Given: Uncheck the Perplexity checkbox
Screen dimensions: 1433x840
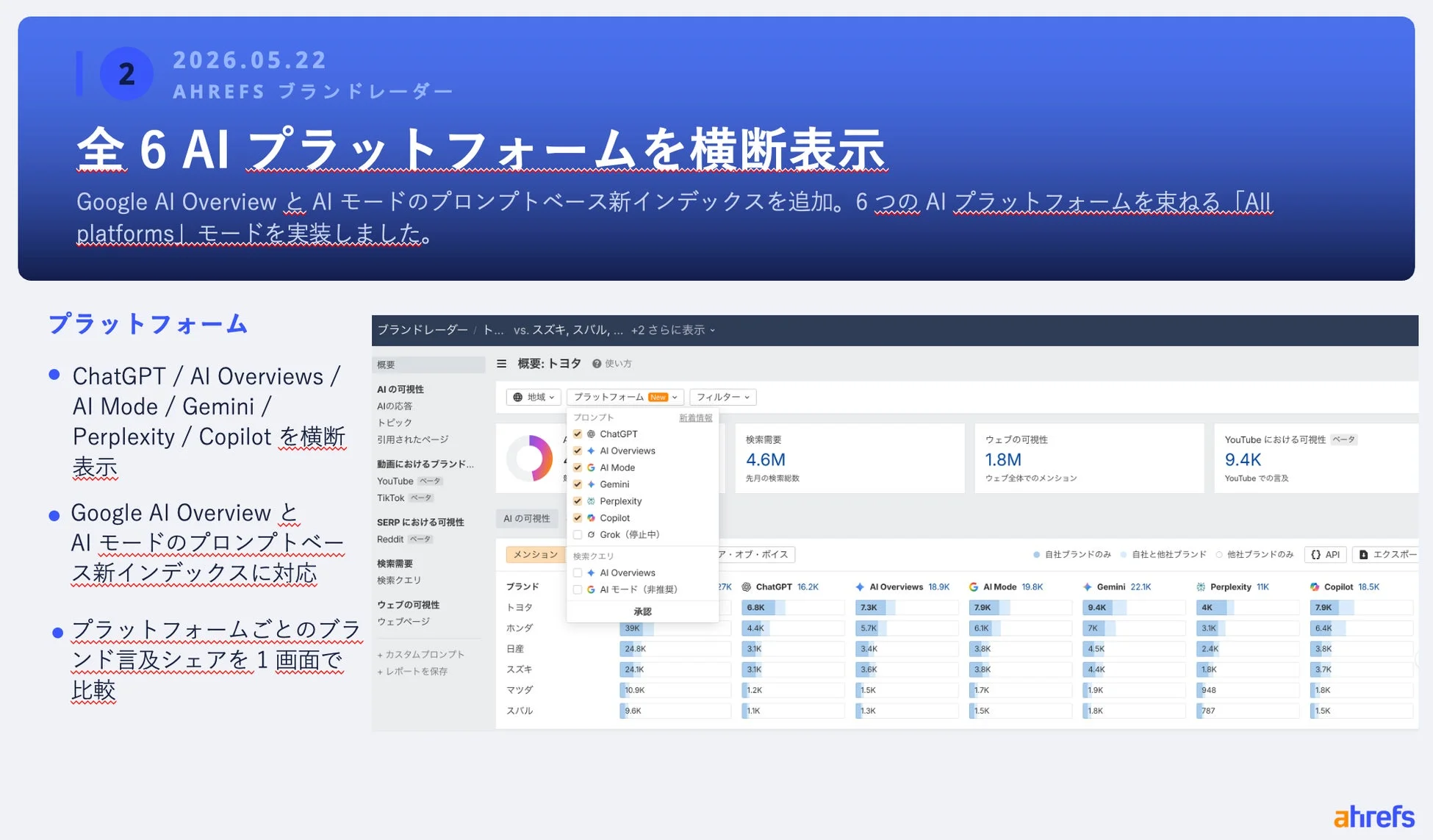Looking at the screenshot, I should 578,501.
